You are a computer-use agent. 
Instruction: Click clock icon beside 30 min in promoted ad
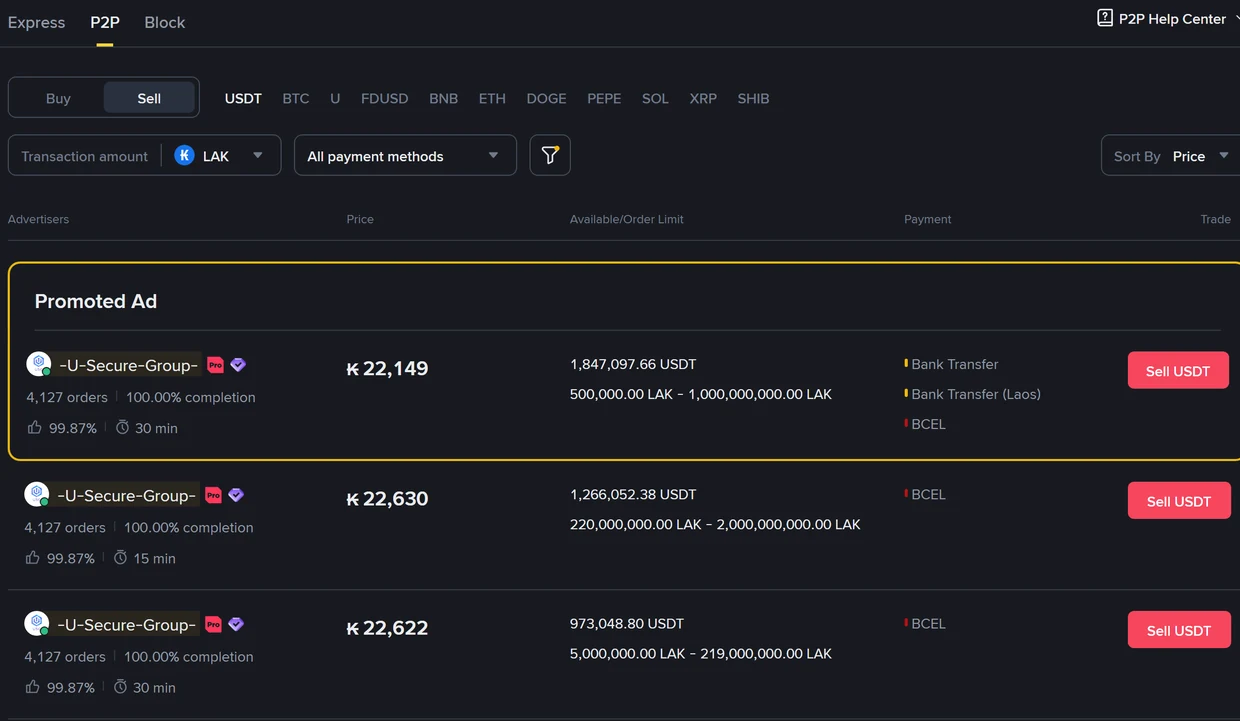tap(123, 427)
